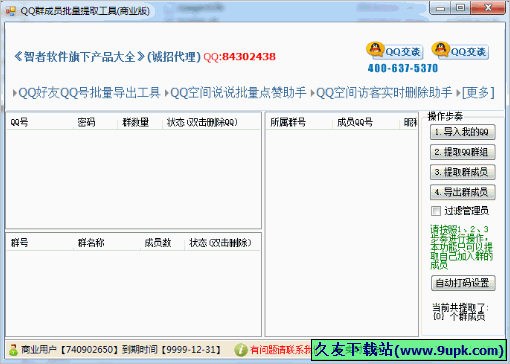
Task: Click the 当前共提取了 count label
Action: coord(460,312)
